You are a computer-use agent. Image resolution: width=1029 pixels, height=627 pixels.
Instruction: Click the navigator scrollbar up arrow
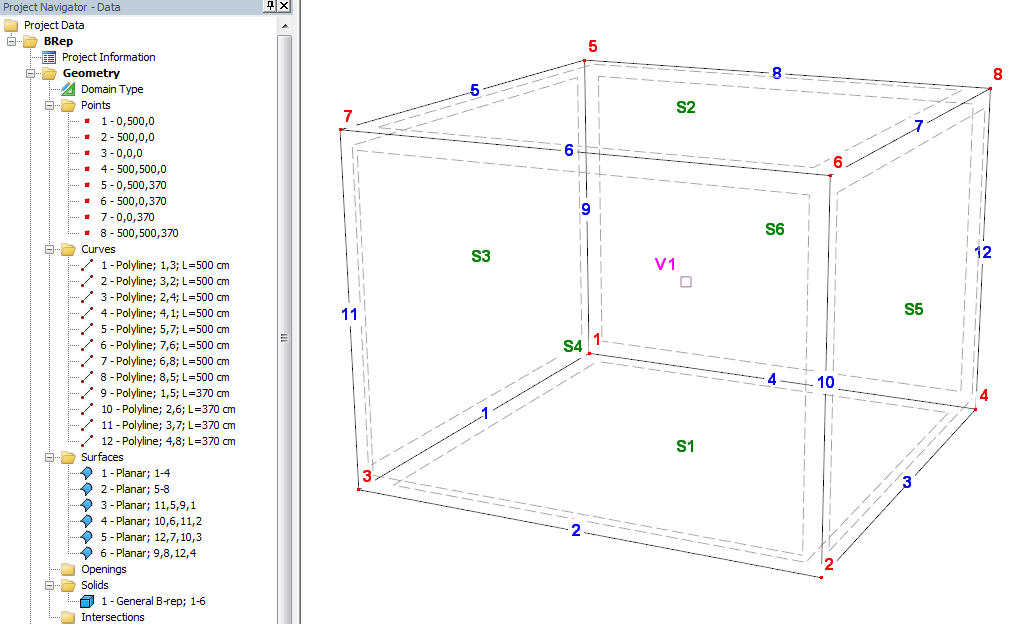click(285, 26)
